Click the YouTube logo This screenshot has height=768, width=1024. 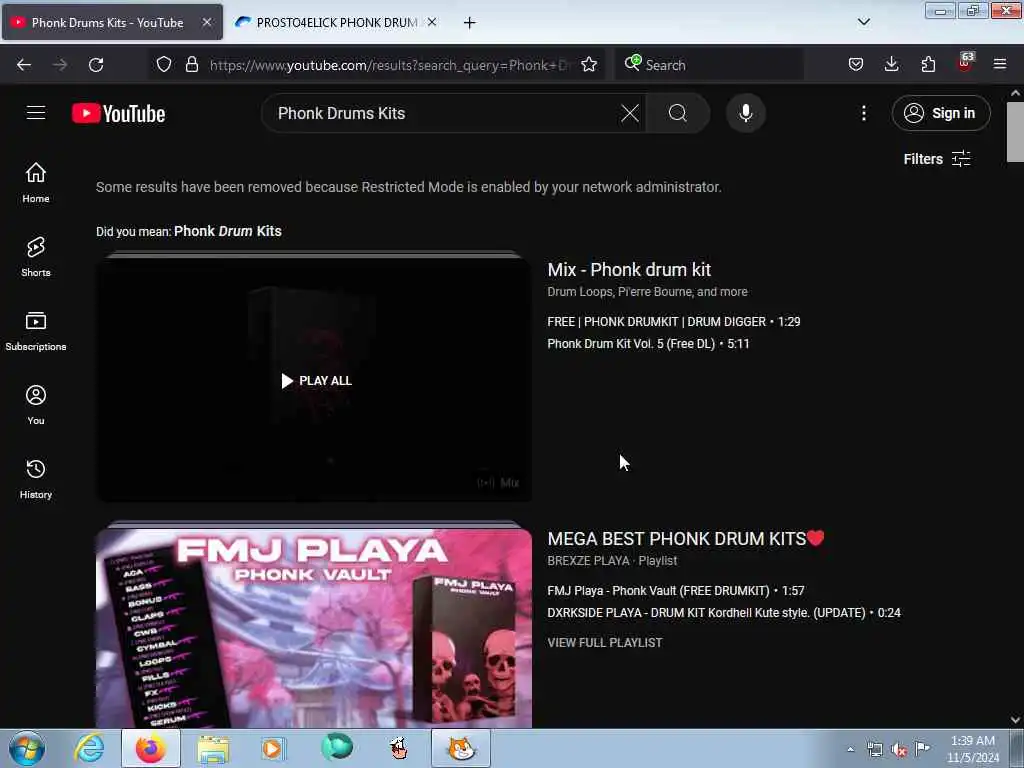118,114
